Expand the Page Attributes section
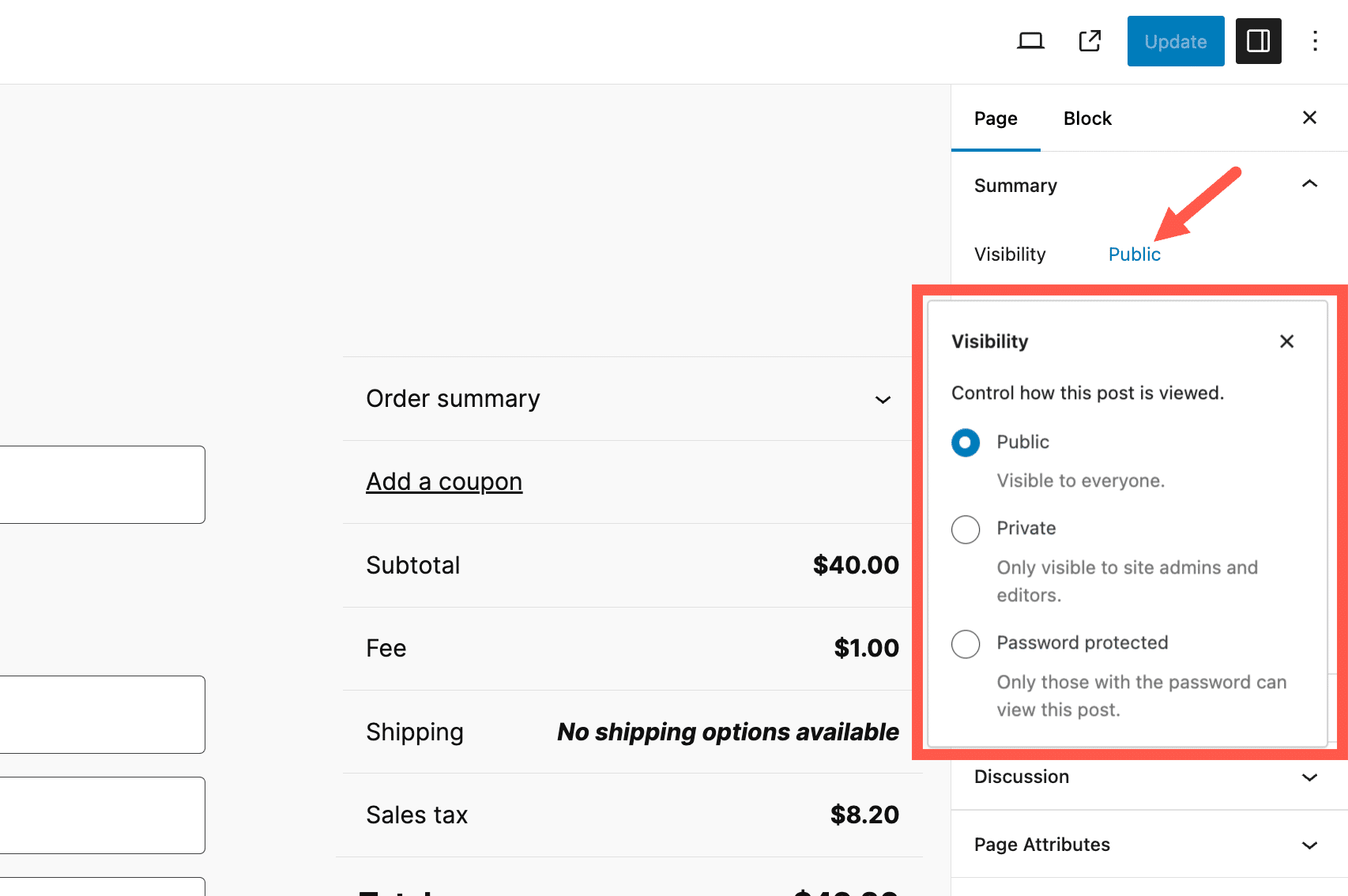The width and height of the screenshot is (1348, 896). [1309, 845]
